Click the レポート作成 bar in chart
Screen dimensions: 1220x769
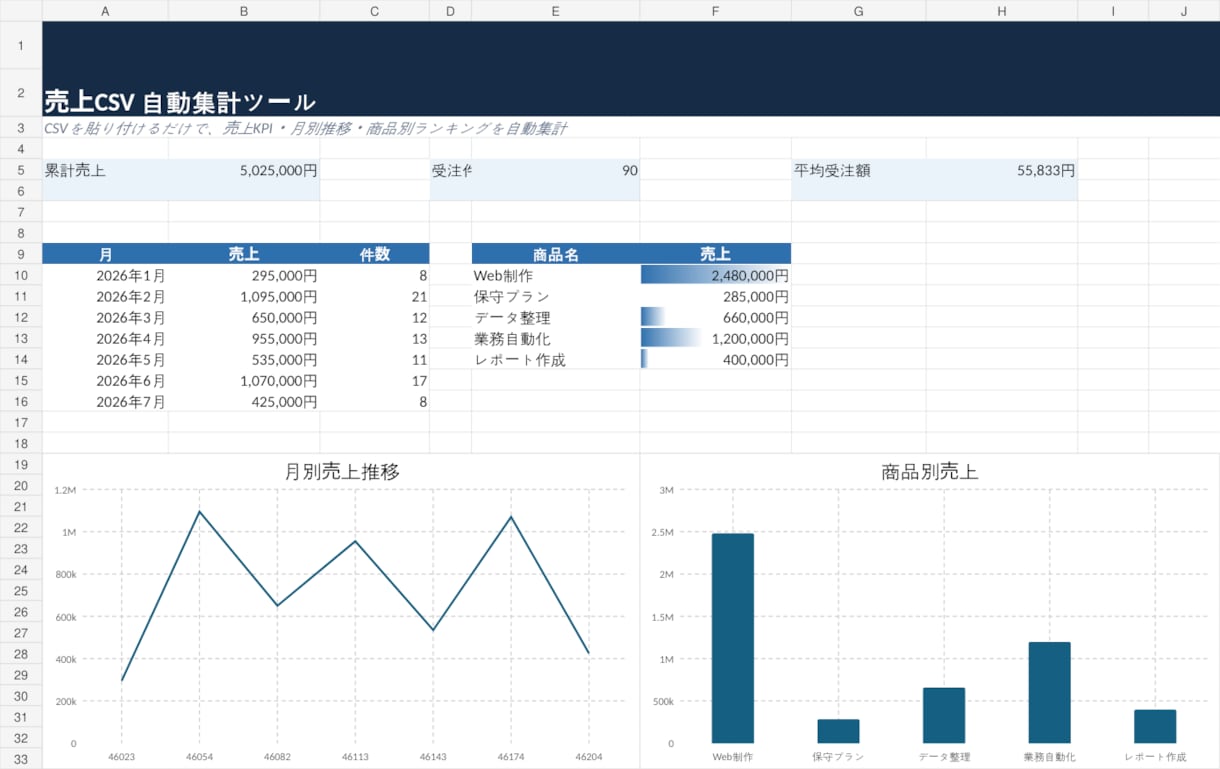point(1155,726)
